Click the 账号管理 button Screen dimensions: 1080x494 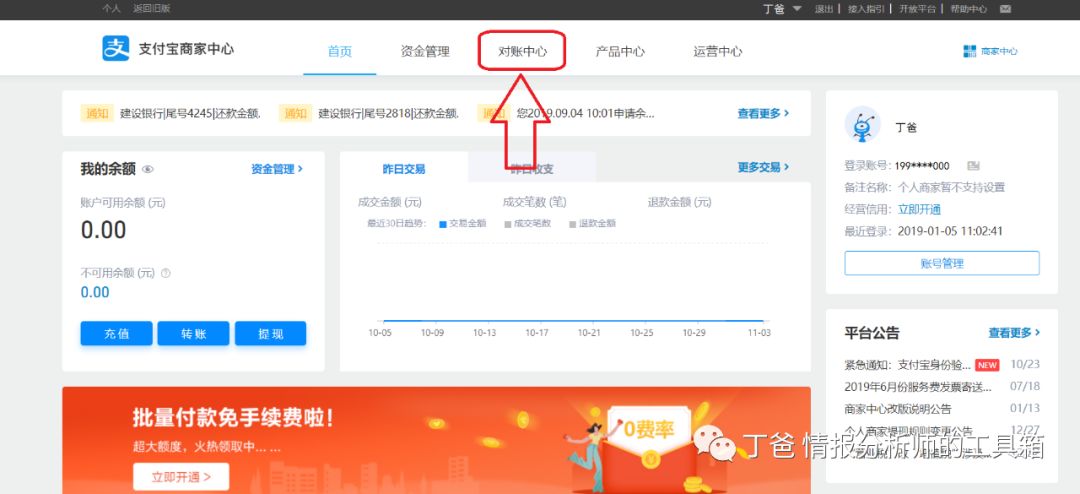point(942,263)
